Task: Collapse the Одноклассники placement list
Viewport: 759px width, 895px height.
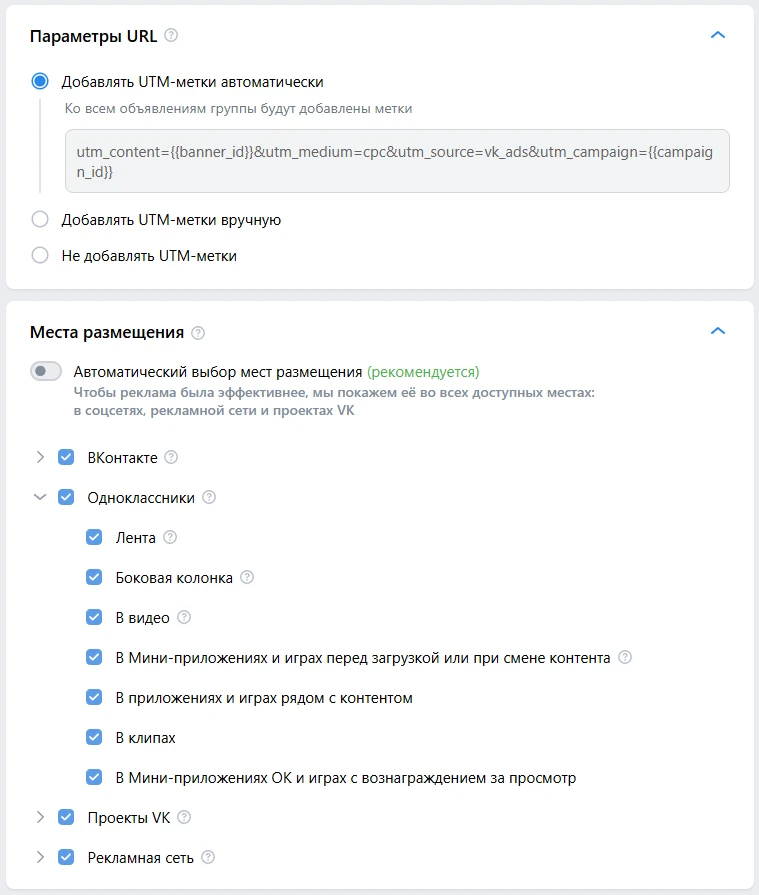Action: point(40,497)
